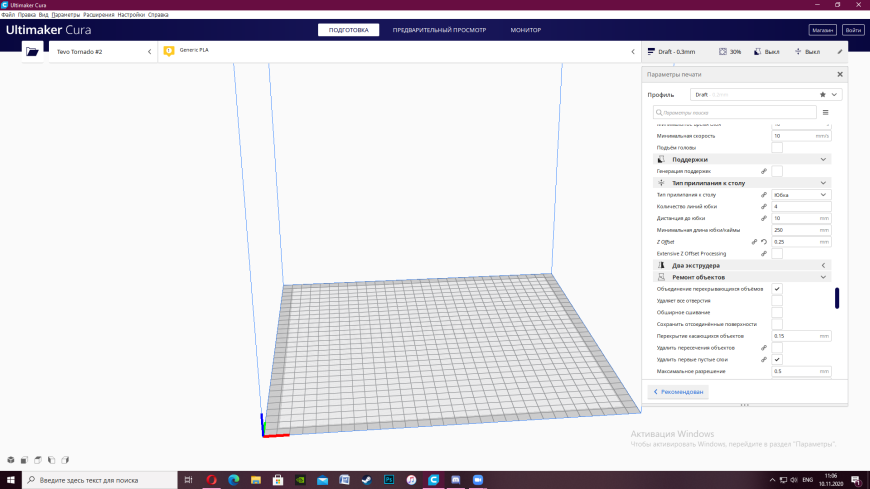Viewport: 870px width, 489px height.
Task: Select the left side view cube icon
Action: point(52,460)
